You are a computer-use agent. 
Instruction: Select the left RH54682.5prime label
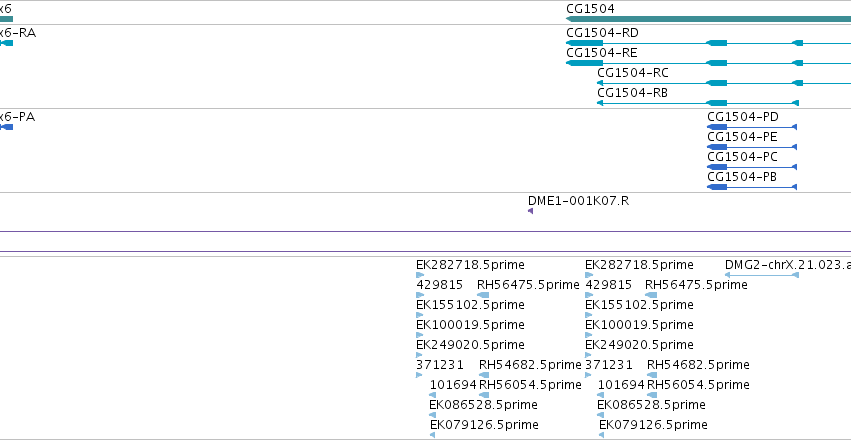(530, 365)
